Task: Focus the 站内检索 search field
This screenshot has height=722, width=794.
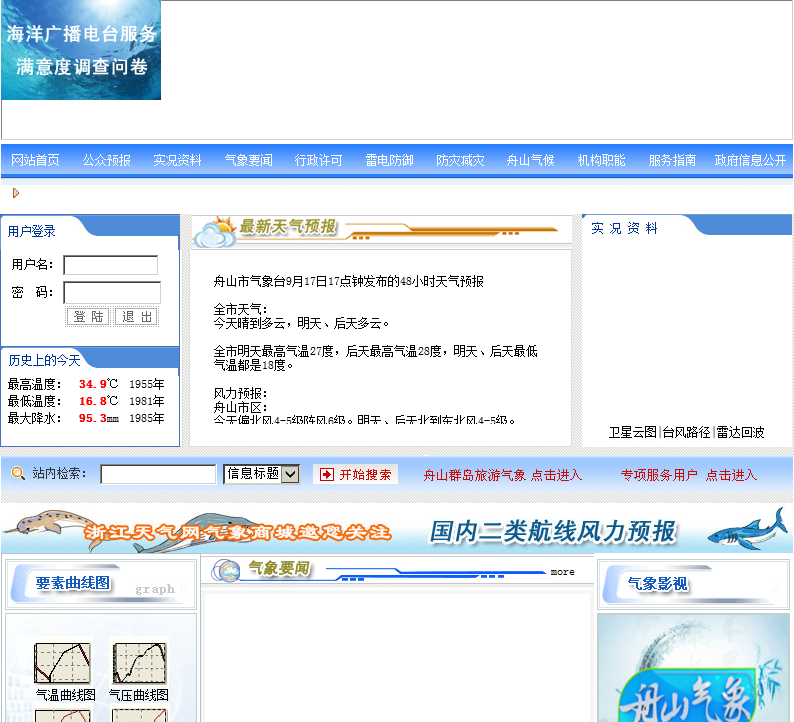Action: pos(158,474)
